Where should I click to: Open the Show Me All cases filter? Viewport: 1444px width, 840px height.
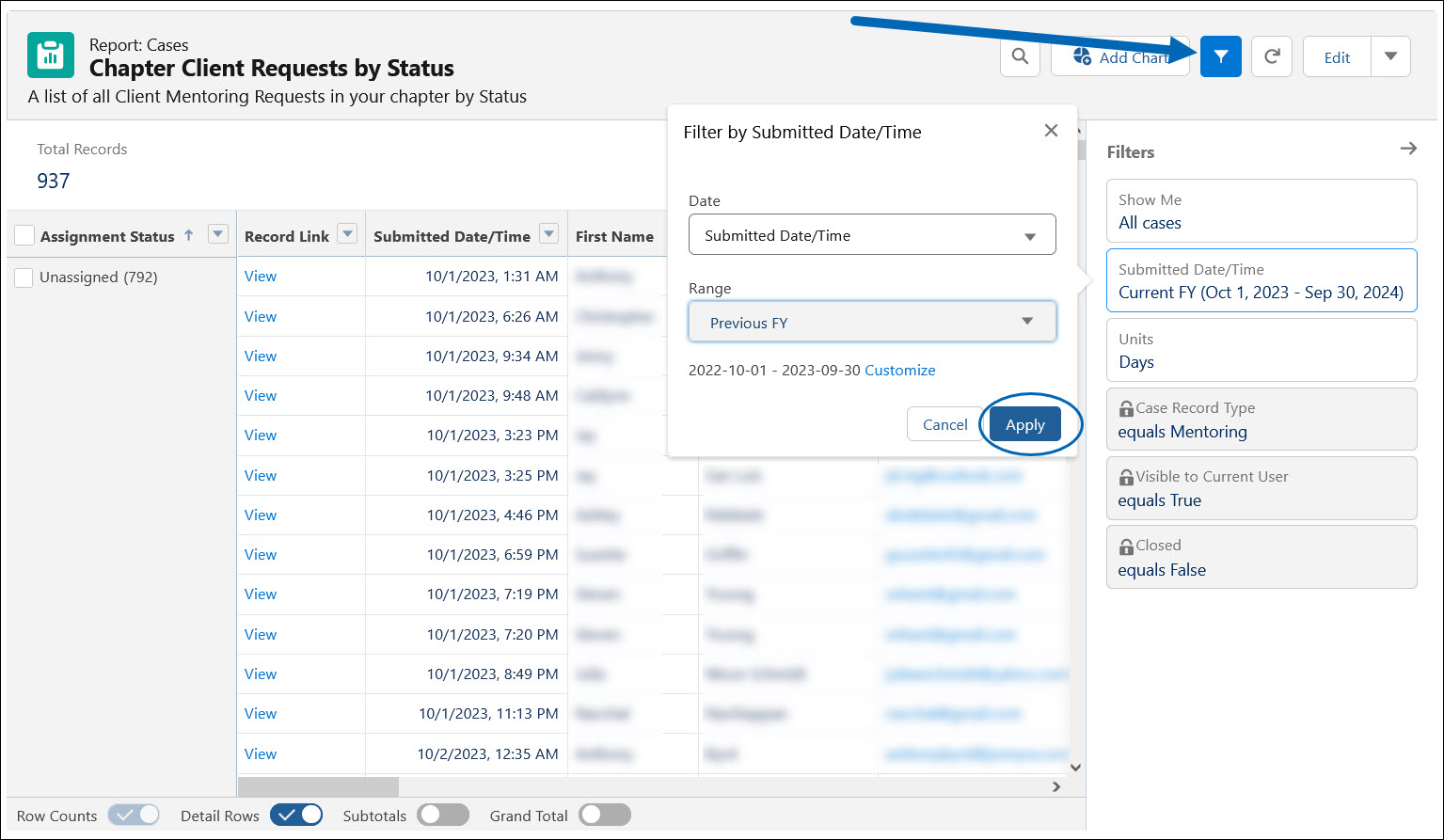click(x=1262, y=211)
